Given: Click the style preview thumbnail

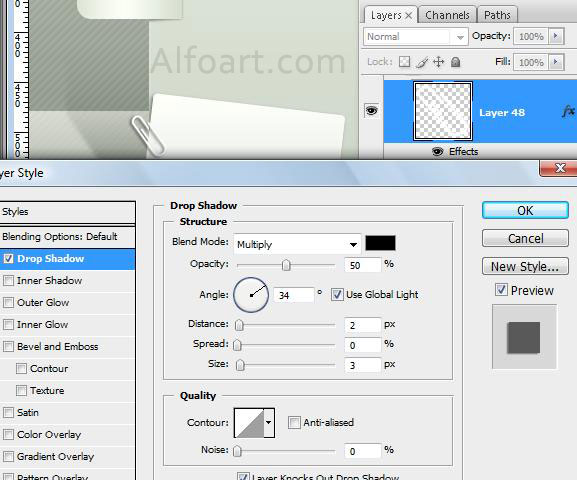Looking at the screenshot, I should click(x=524, y=336).
